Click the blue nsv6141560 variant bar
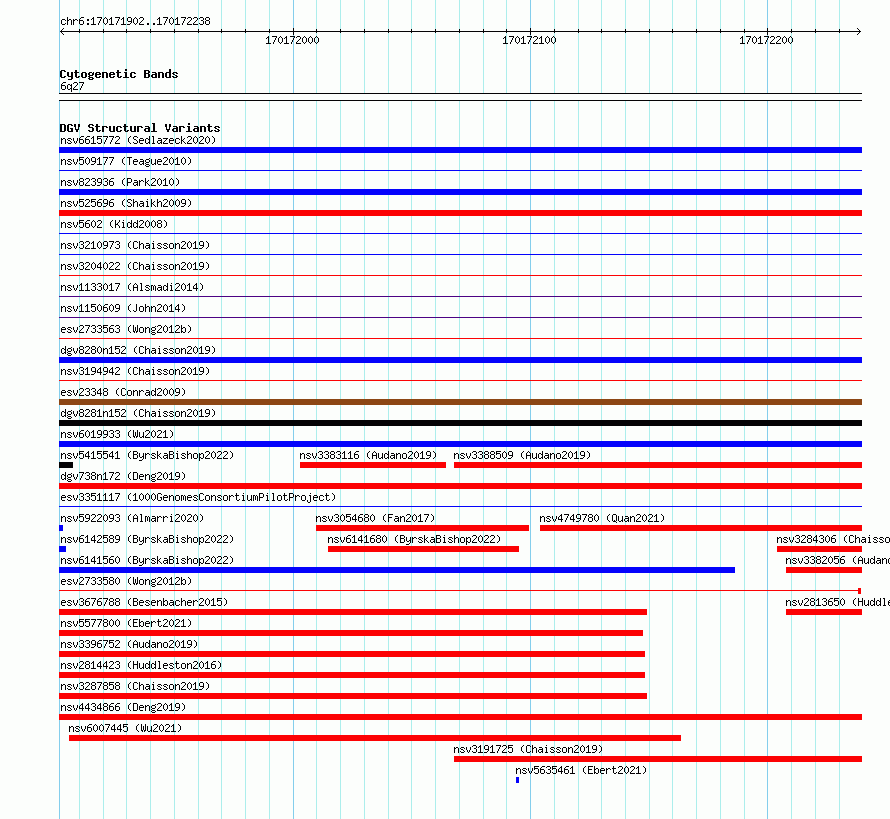The width and height of the screenshot is (890, 819). (397, 570)
